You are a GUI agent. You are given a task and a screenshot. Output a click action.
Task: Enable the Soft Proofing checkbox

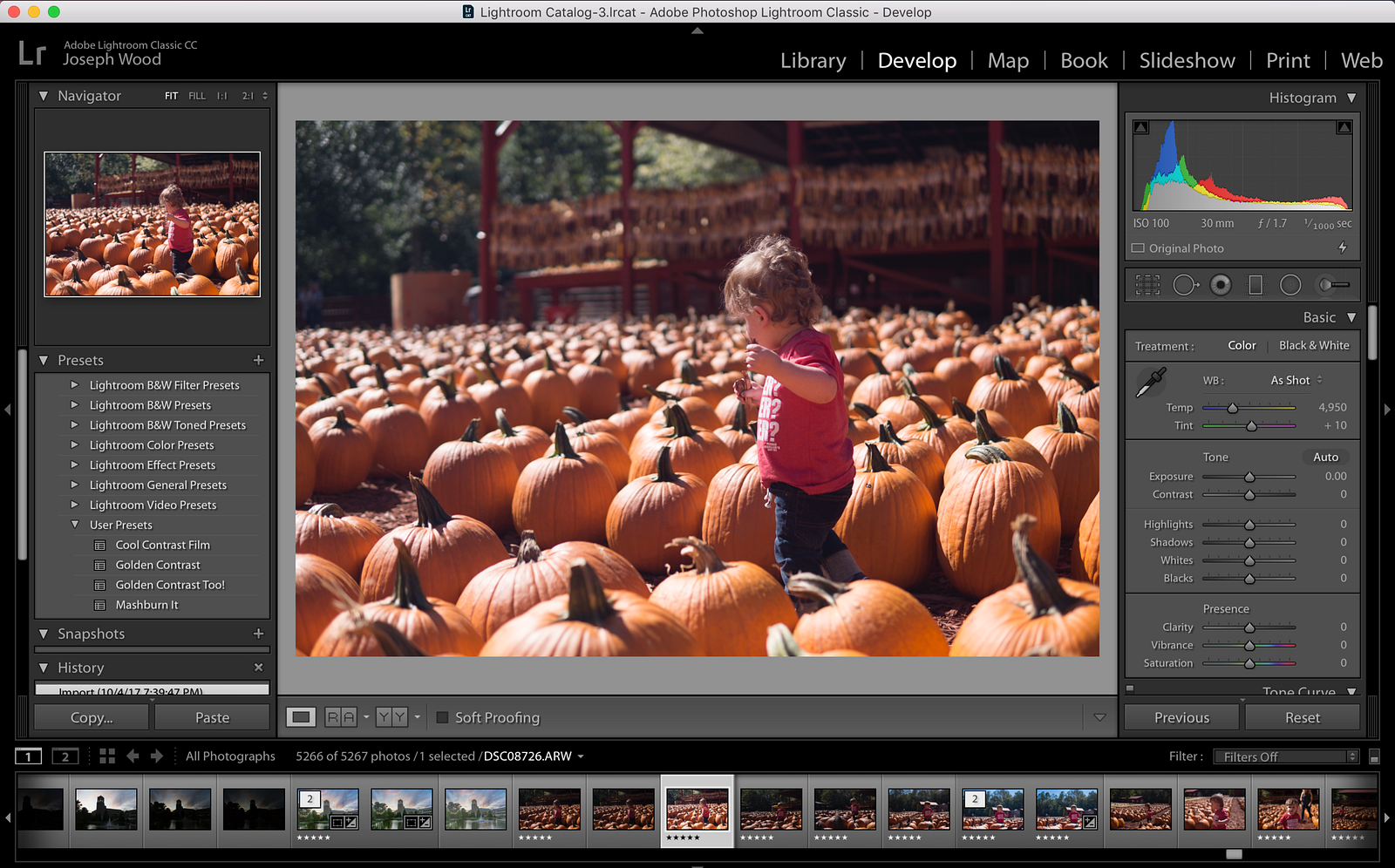coord(442,717)
